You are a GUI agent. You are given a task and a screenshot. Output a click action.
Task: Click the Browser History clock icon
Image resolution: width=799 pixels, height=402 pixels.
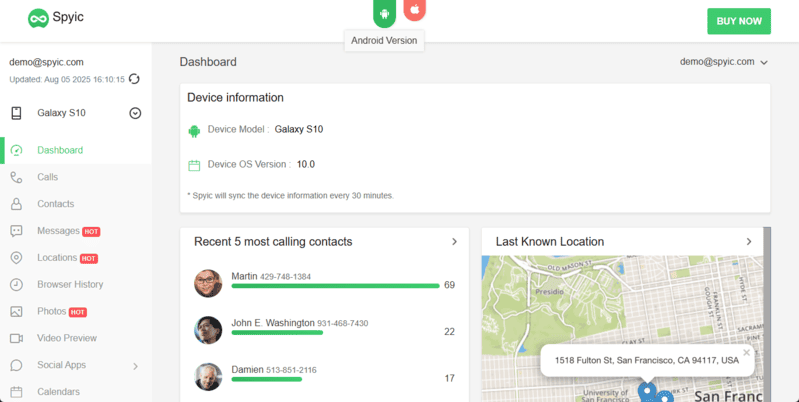click(x=16, y=285)
